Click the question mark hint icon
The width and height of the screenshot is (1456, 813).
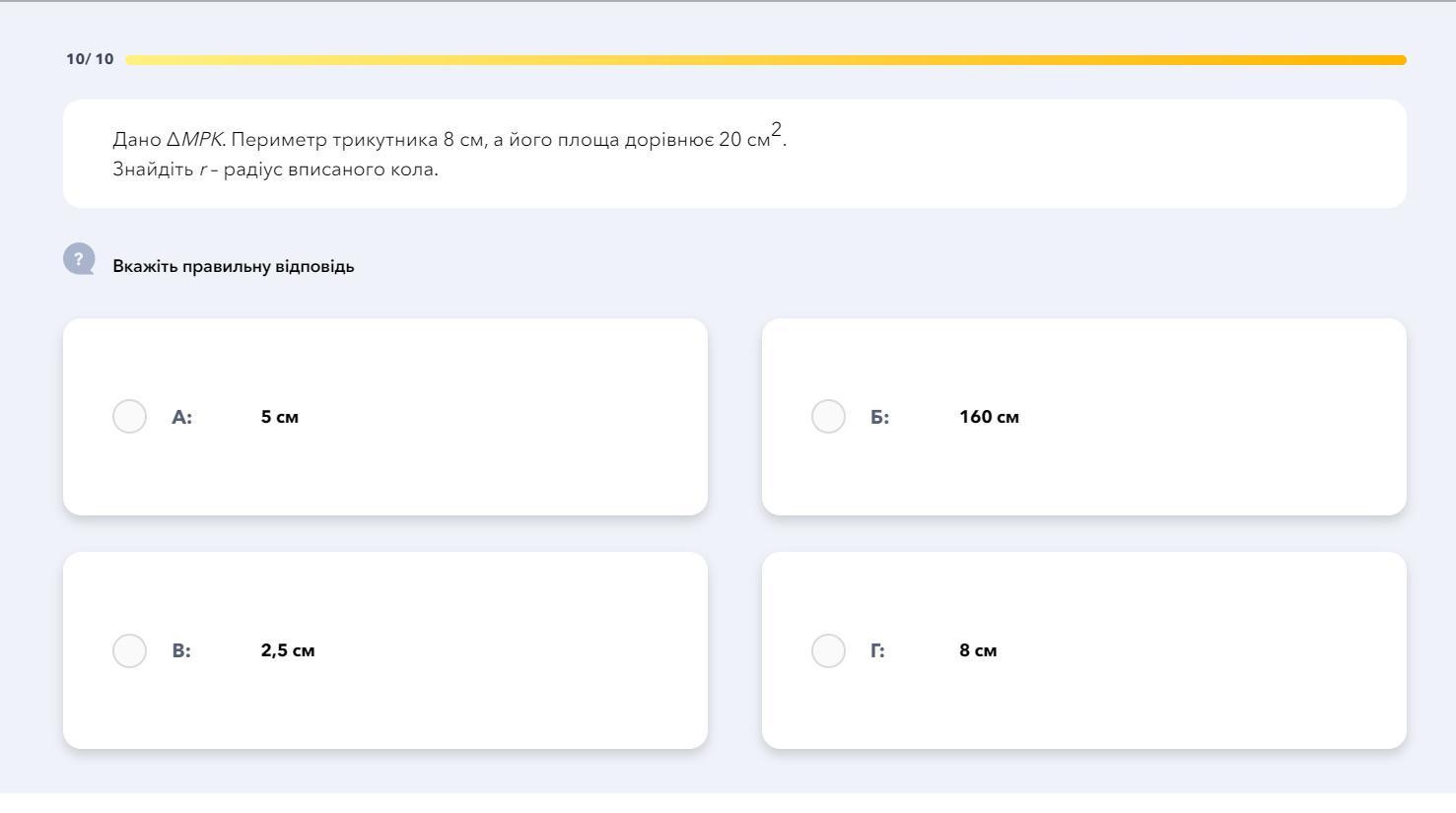(x=79, y=259)
